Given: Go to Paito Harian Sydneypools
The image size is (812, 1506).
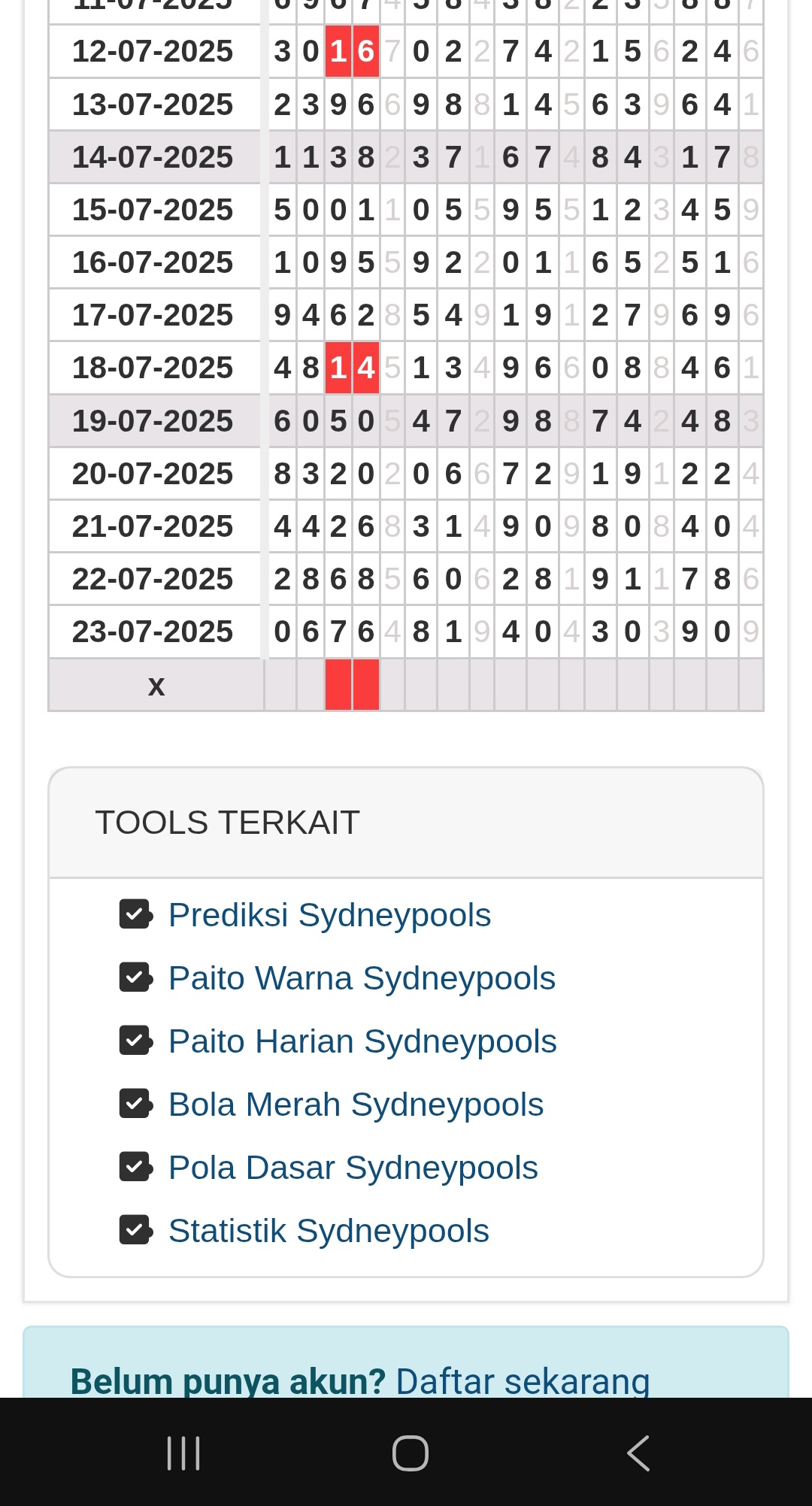Looking at the screenshot, I should pyautogui.click(x=362, y=1041).
